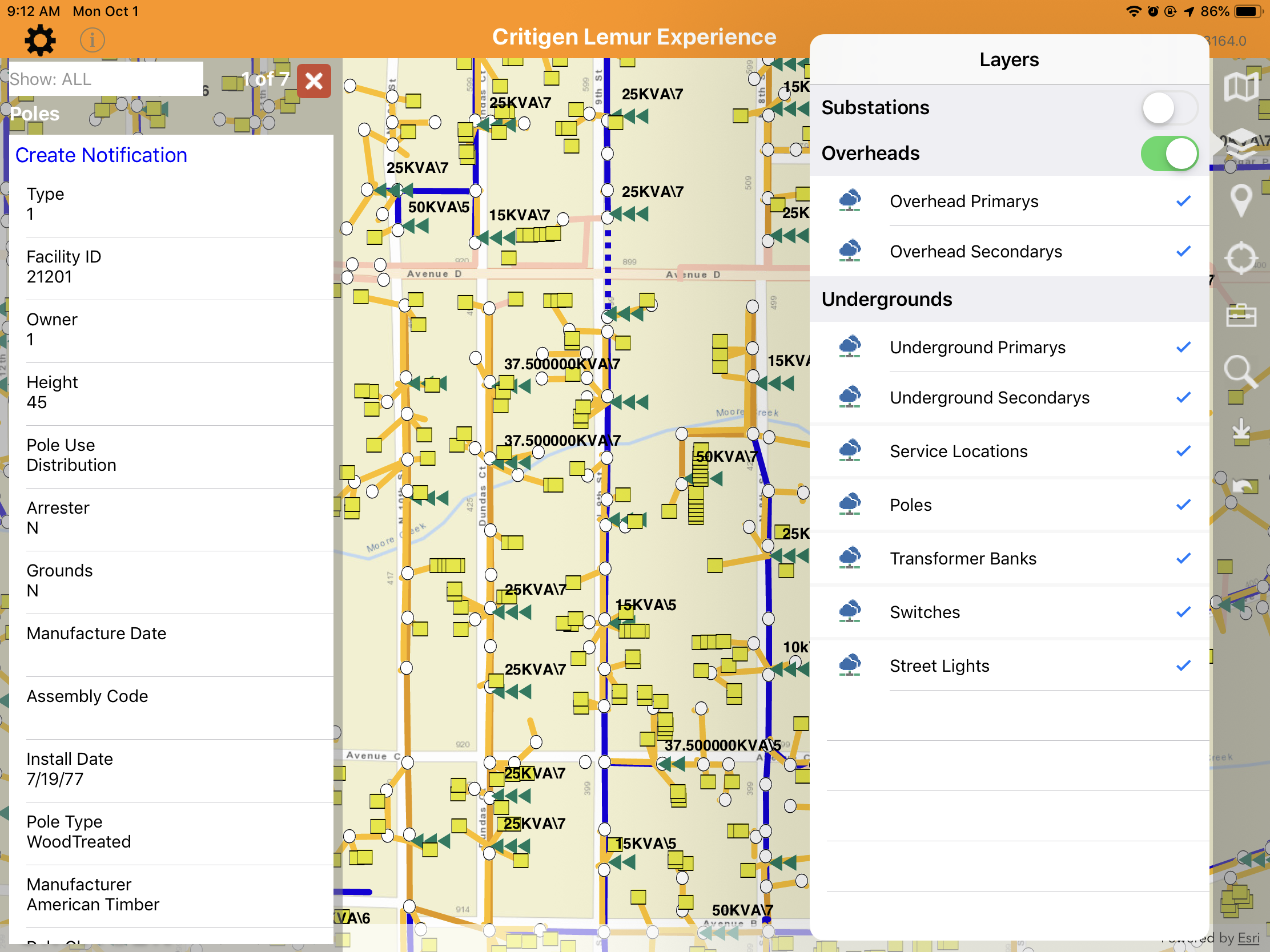Uncheck the Underground Primarys checkmark
The height and width of the screenshot is (952, 1270).
1183,346
